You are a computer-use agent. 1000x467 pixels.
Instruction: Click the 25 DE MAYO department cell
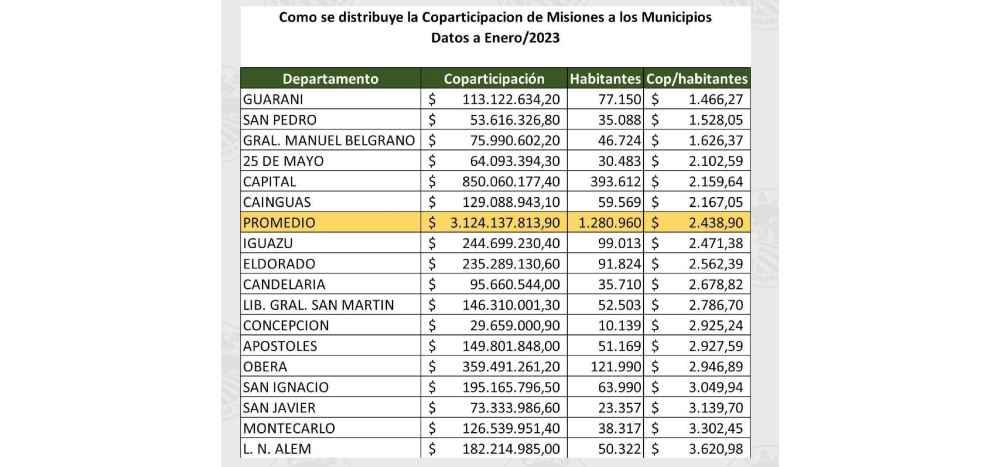(283, 161)
